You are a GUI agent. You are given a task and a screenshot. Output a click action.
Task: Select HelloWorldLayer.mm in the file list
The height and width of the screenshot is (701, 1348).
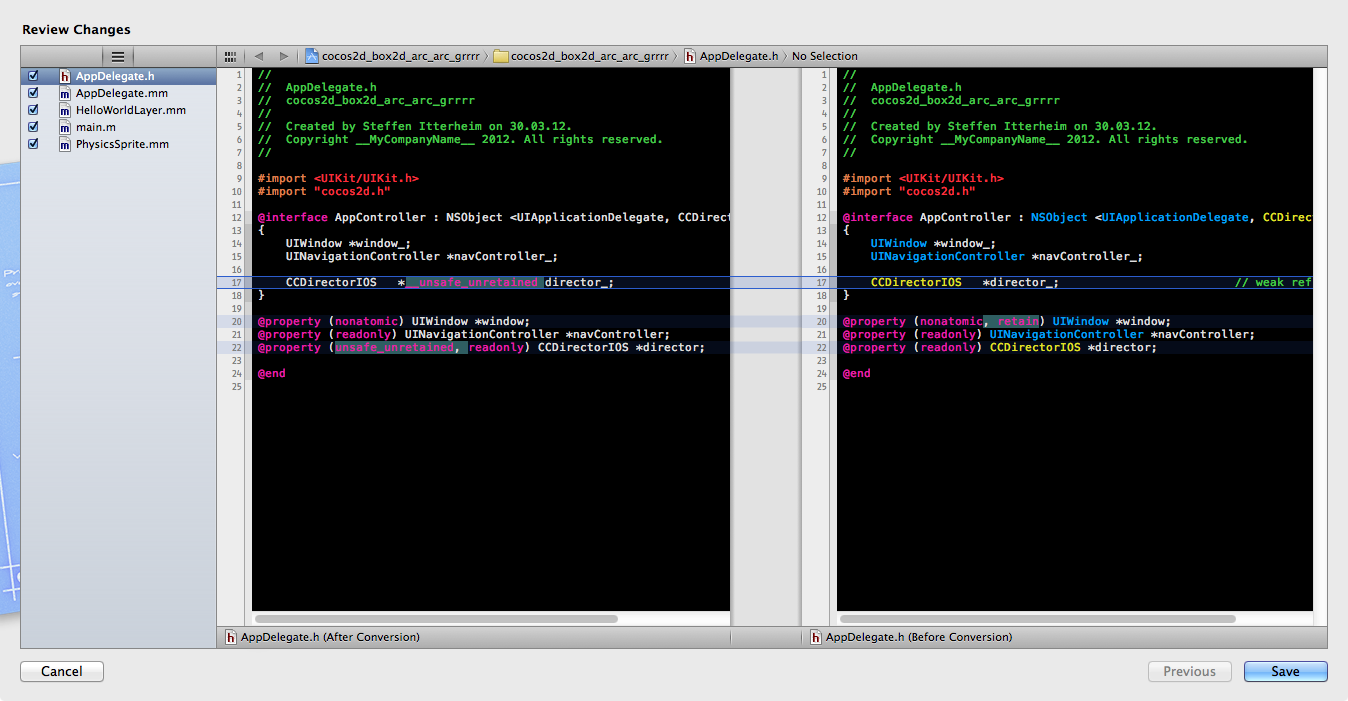[118, 110]
